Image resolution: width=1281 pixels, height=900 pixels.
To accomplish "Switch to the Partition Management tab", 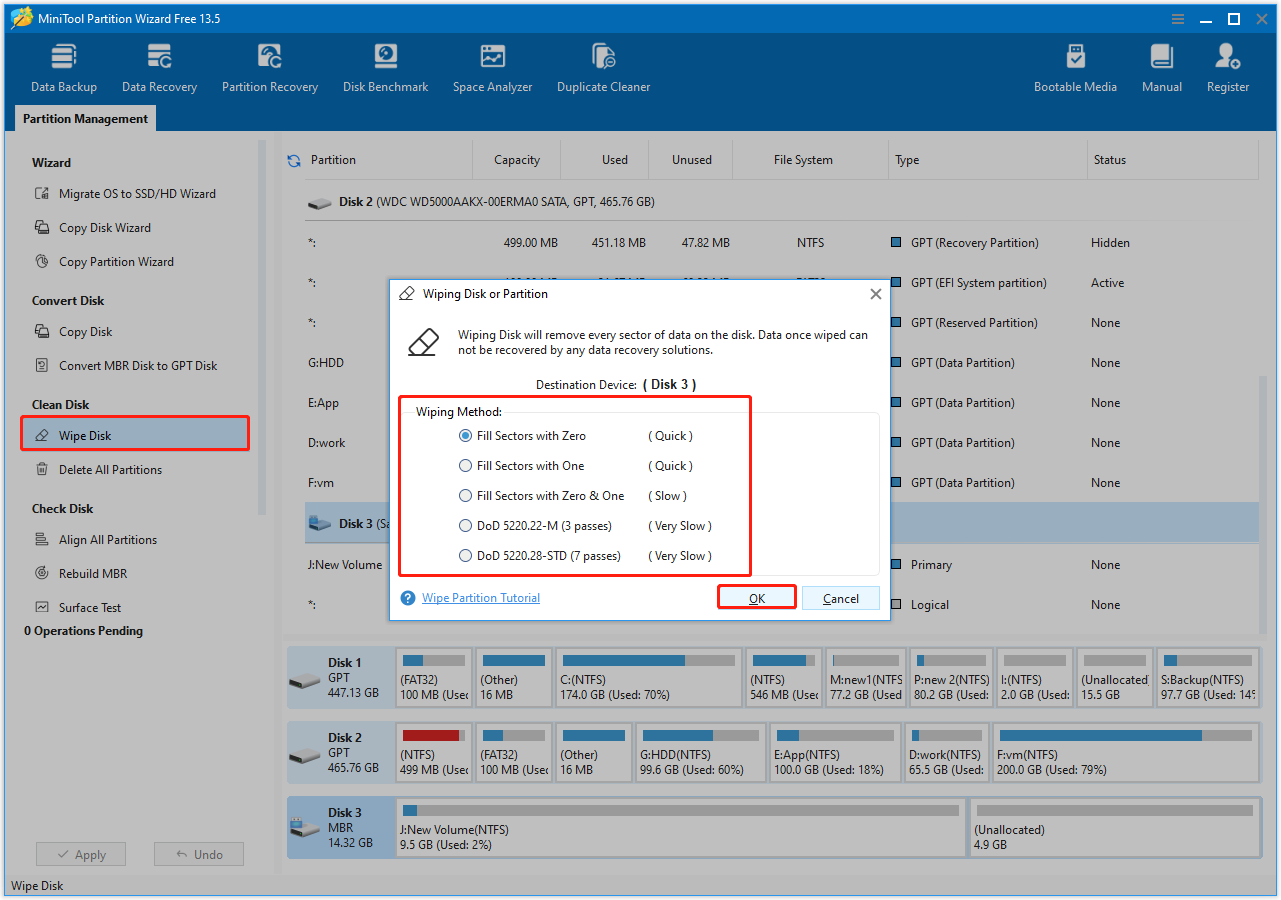I will click(x=85, y=118).
